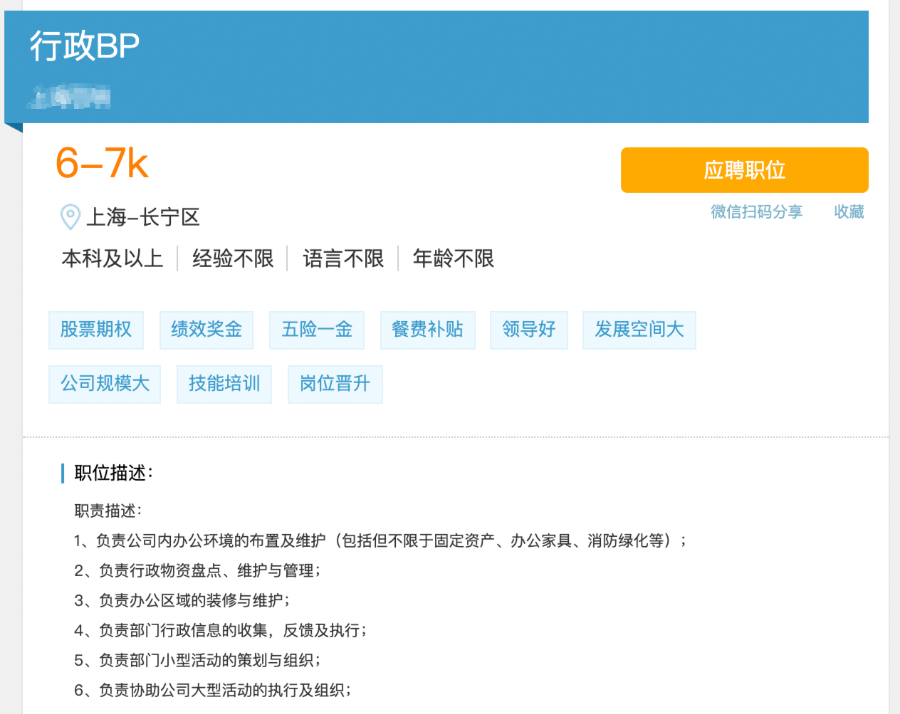Viewport: 900px width, 714px height.
Task: Click the orange 应聘职位 apply button
Action: tap(744, 170)
